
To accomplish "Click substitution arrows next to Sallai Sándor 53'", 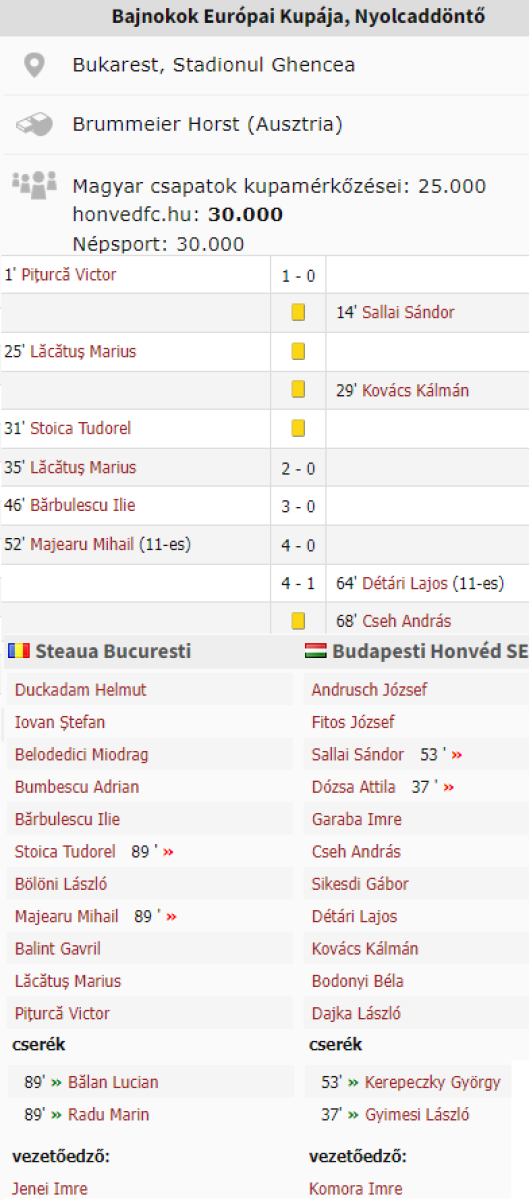I will click(x=450, y=755).
